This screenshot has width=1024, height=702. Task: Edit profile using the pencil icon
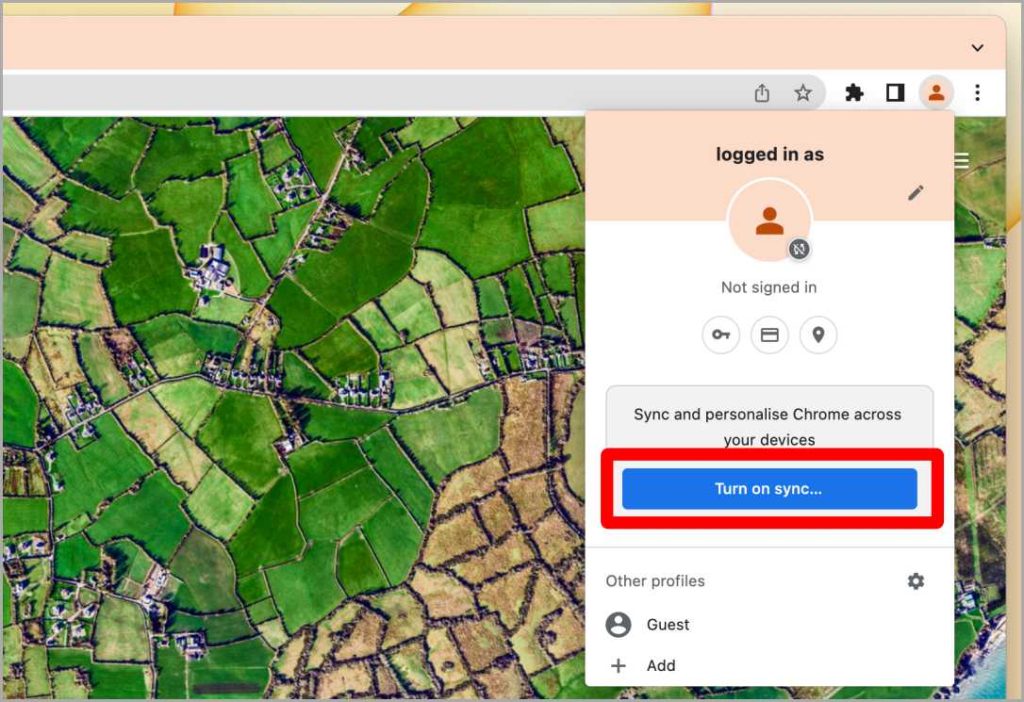point(916,193)
